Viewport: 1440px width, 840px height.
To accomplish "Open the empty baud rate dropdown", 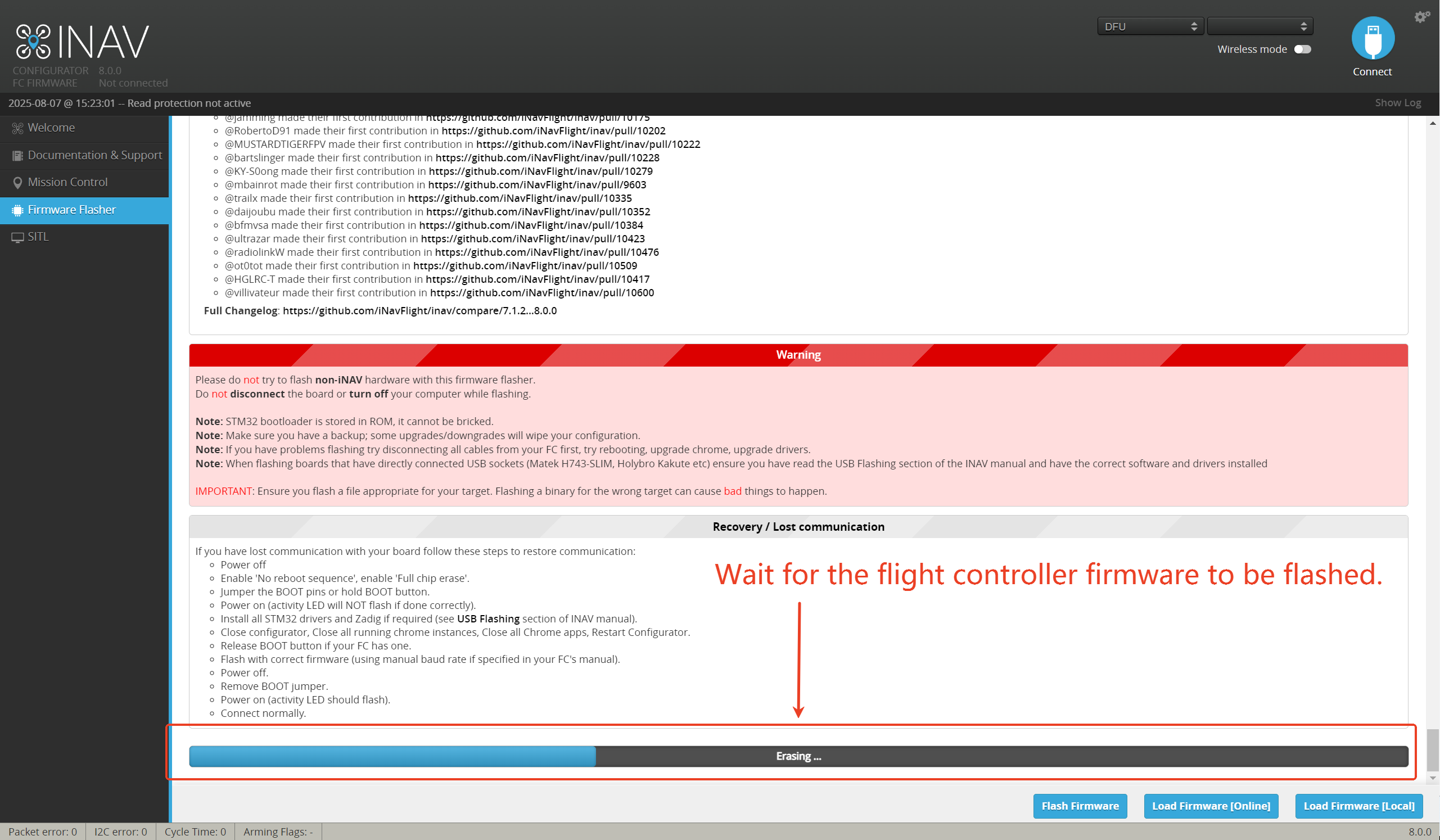I will [x=1260, y=26].
